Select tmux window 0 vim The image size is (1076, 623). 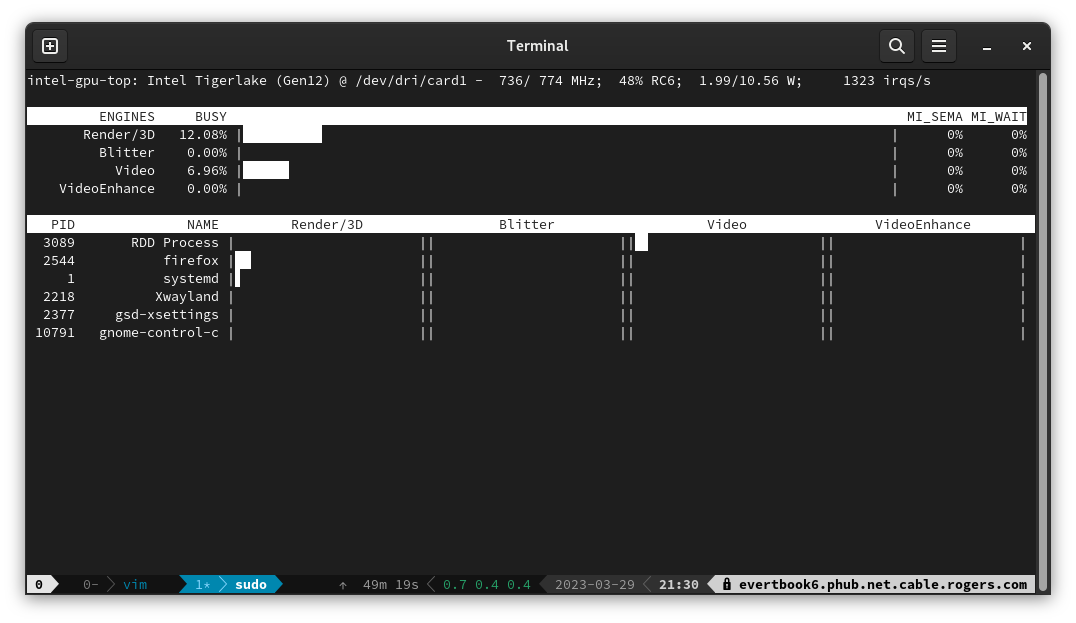point(116,585)
